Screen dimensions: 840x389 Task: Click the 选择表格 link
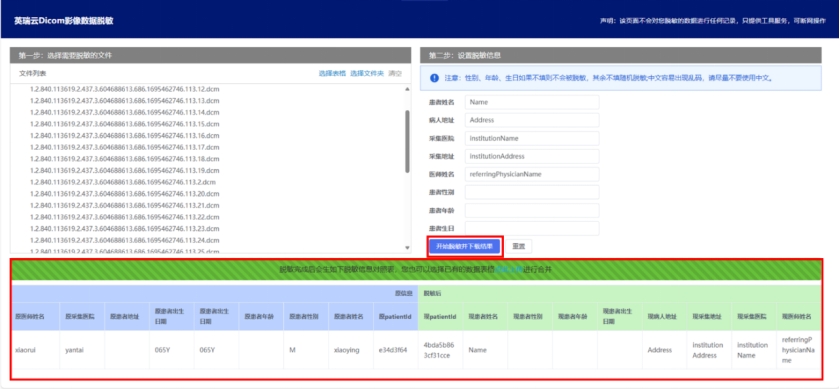(332, 73)
